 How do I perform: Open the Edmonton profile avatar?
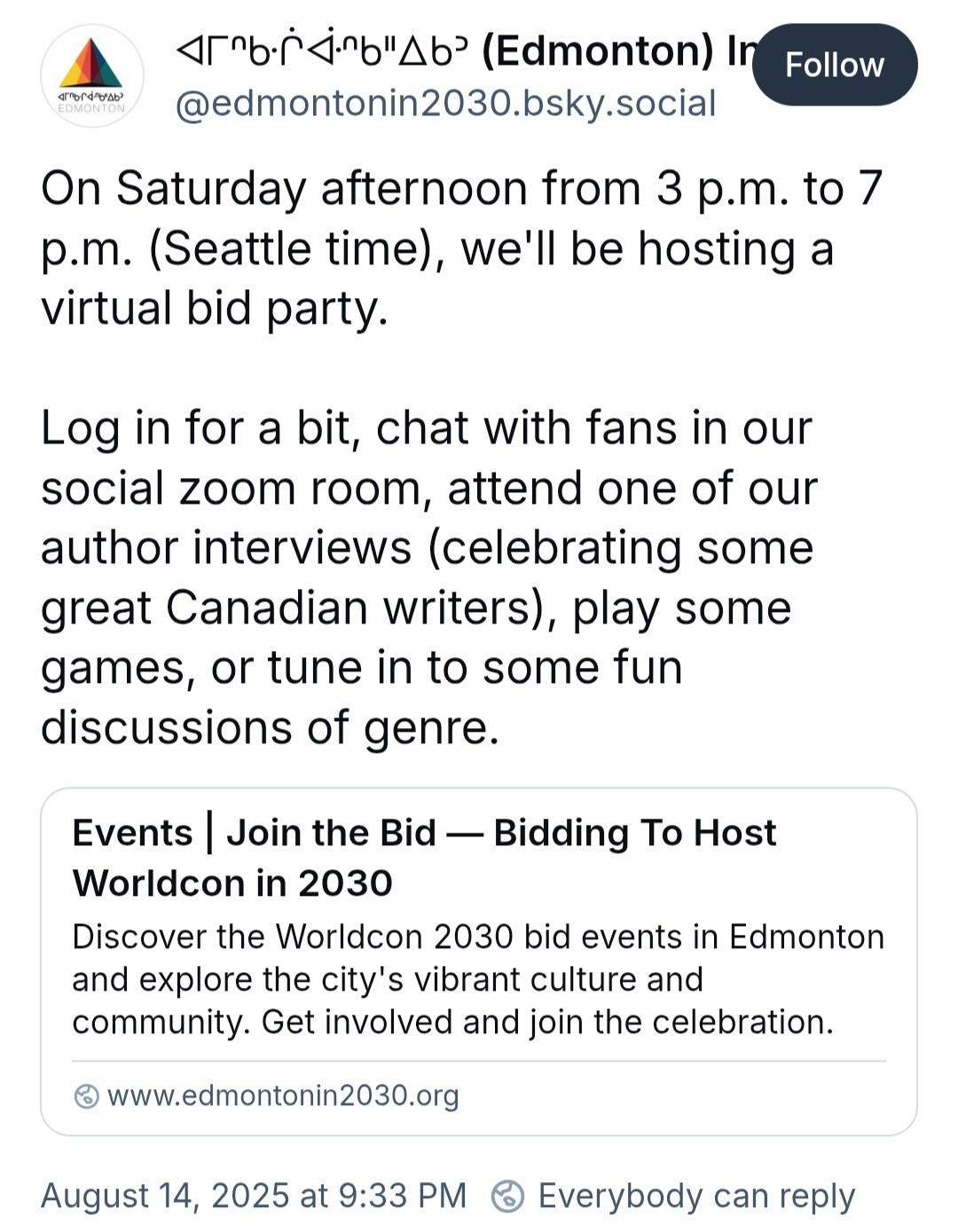point(92,75)
